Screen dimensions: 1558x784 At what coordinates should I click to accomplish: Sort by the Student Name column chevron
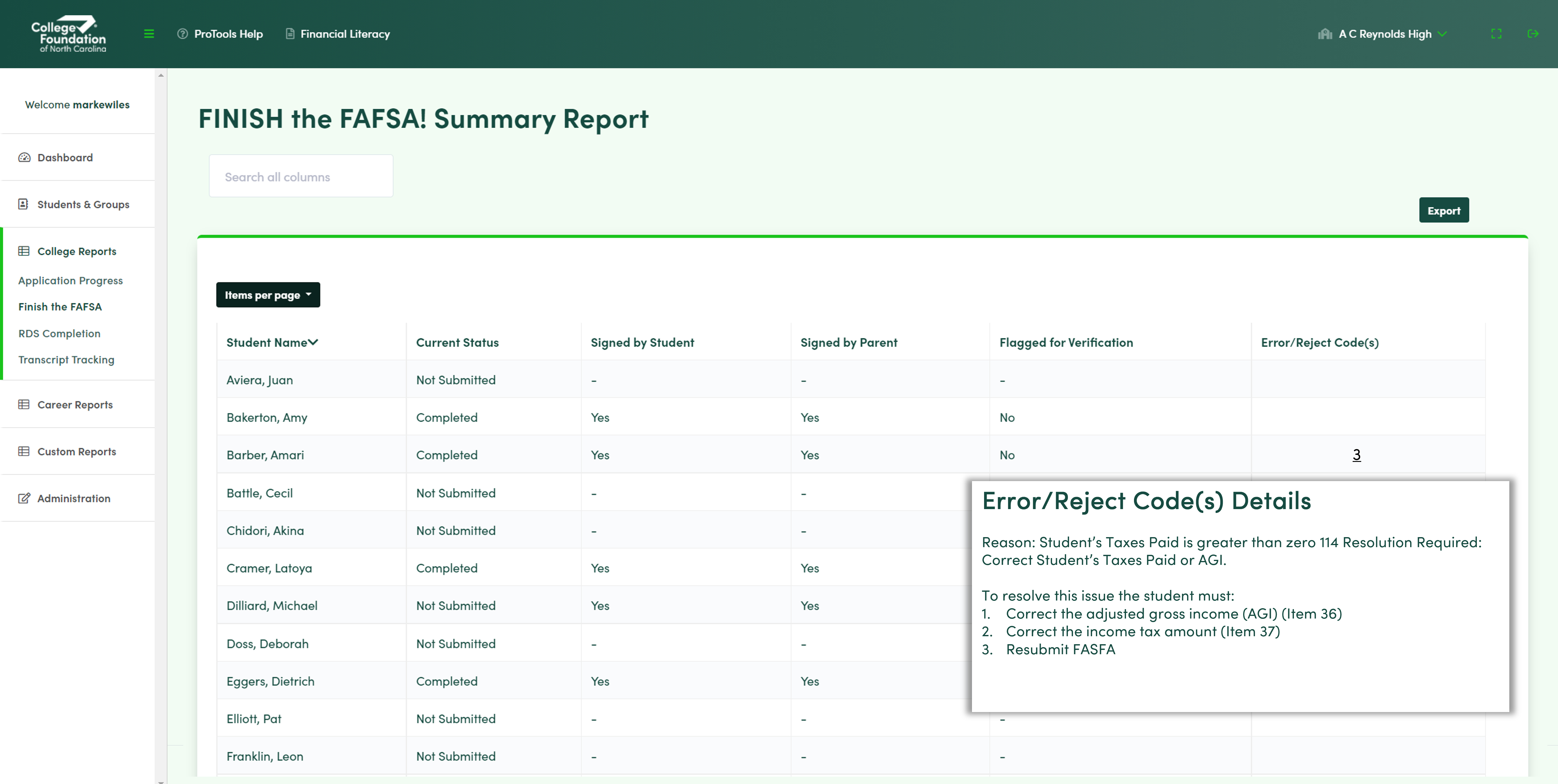point(313,343)
